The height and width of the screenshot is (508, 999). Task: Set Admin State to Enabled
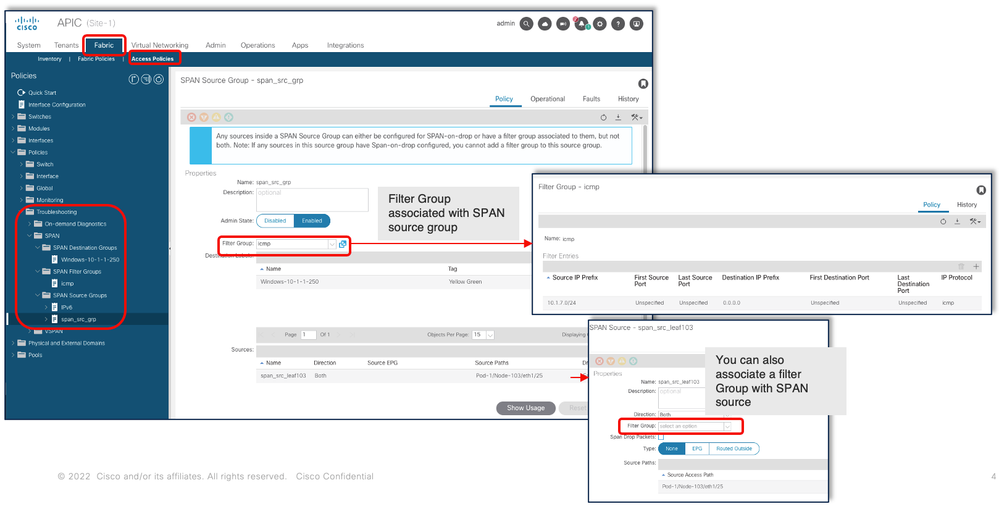click(312, 221)
